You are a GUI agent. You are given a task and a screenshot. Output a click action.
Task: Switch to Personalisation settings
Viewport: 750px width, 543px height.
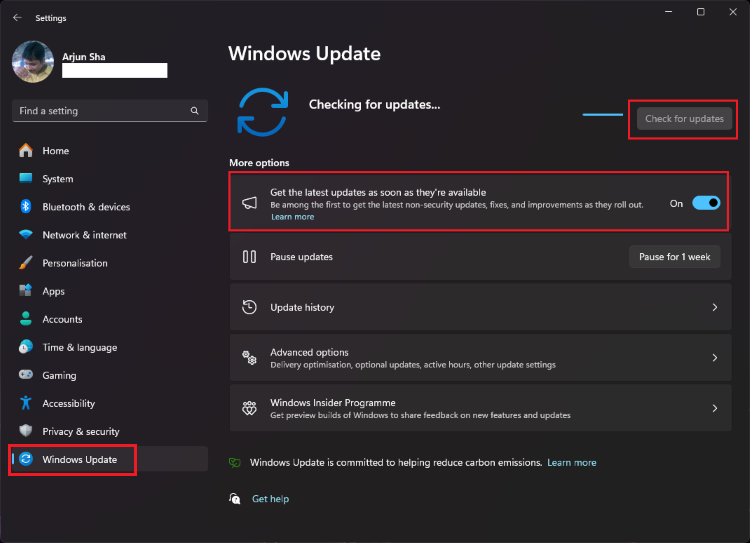[x=110, y=263]
